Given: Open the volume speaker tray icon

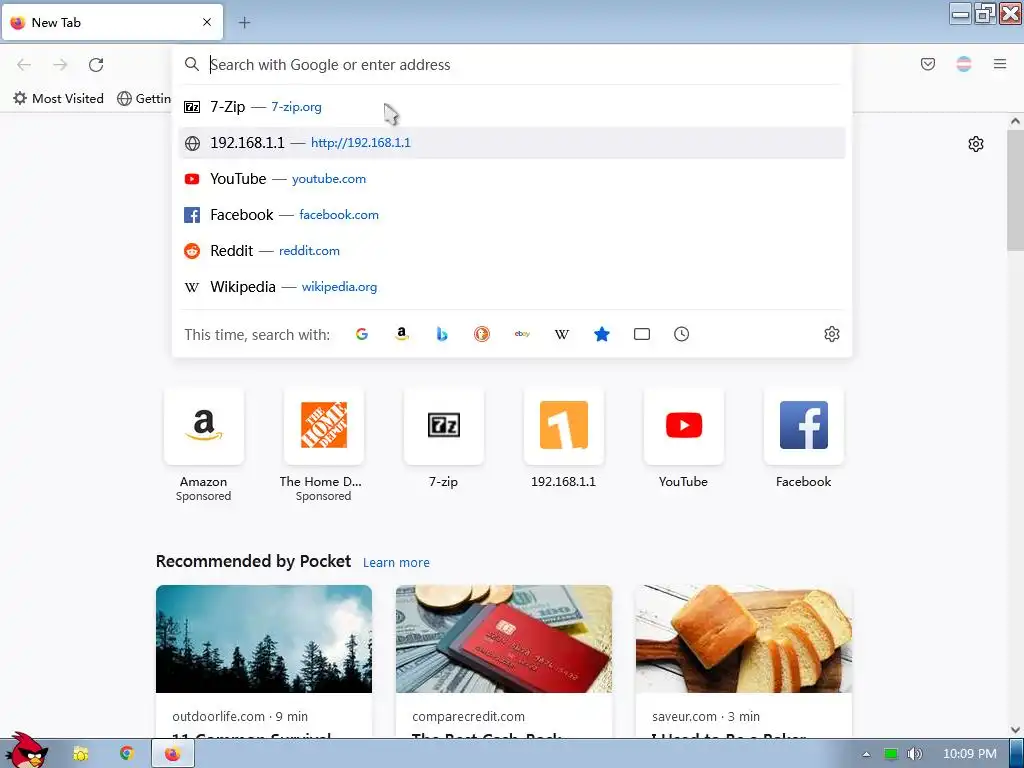Looking at the screenshot, I should [914, 754].
